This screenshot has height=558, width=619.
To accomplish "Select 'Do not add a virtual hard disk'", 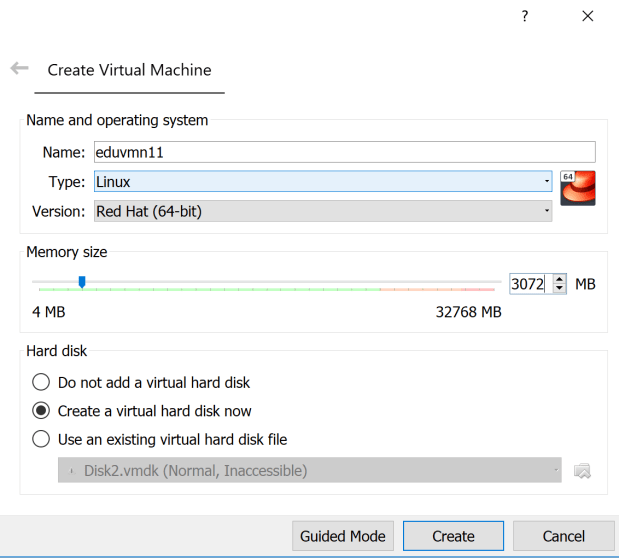I will tap(41, 382).
